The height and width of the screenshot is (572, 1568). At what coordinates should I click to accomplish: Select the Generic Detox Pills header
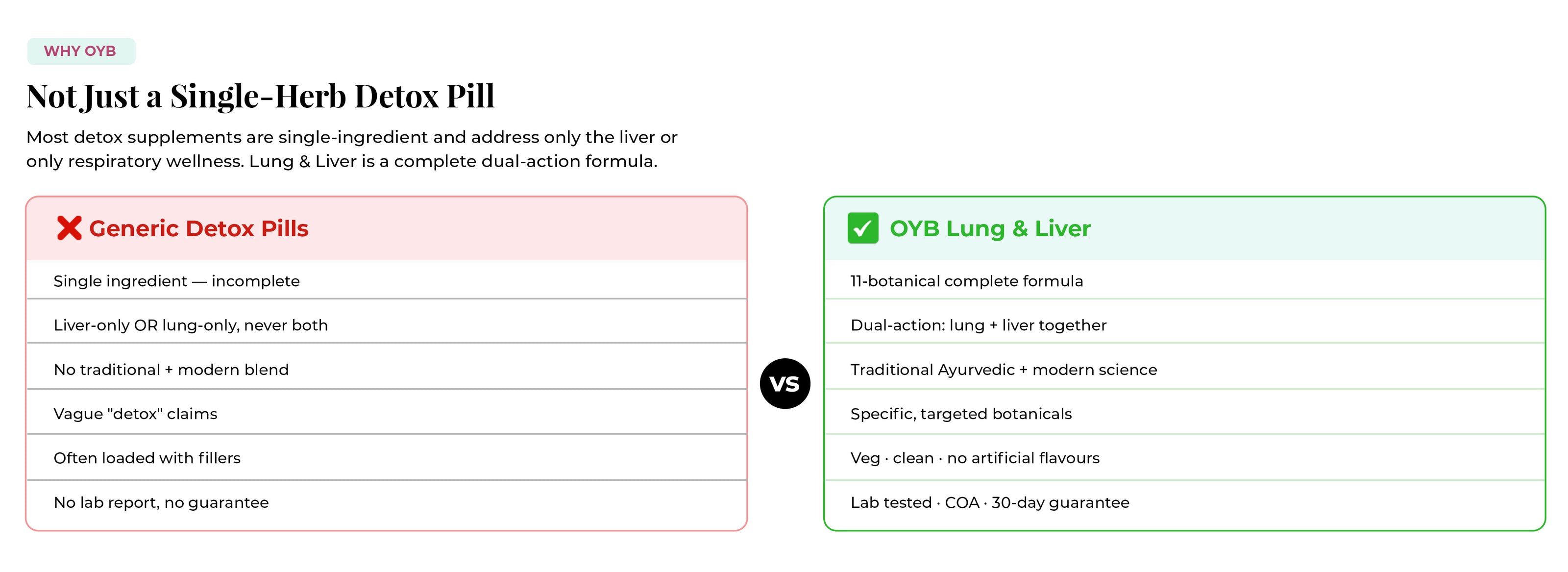click(x=387, y=229)
